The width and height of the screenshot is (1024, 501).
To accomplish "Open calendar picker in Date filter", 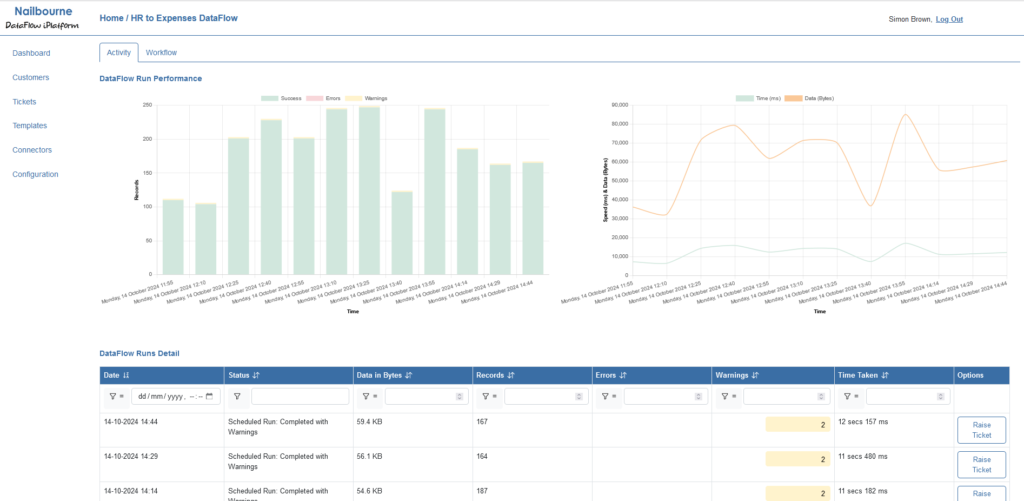I will [x=209, y=397].
